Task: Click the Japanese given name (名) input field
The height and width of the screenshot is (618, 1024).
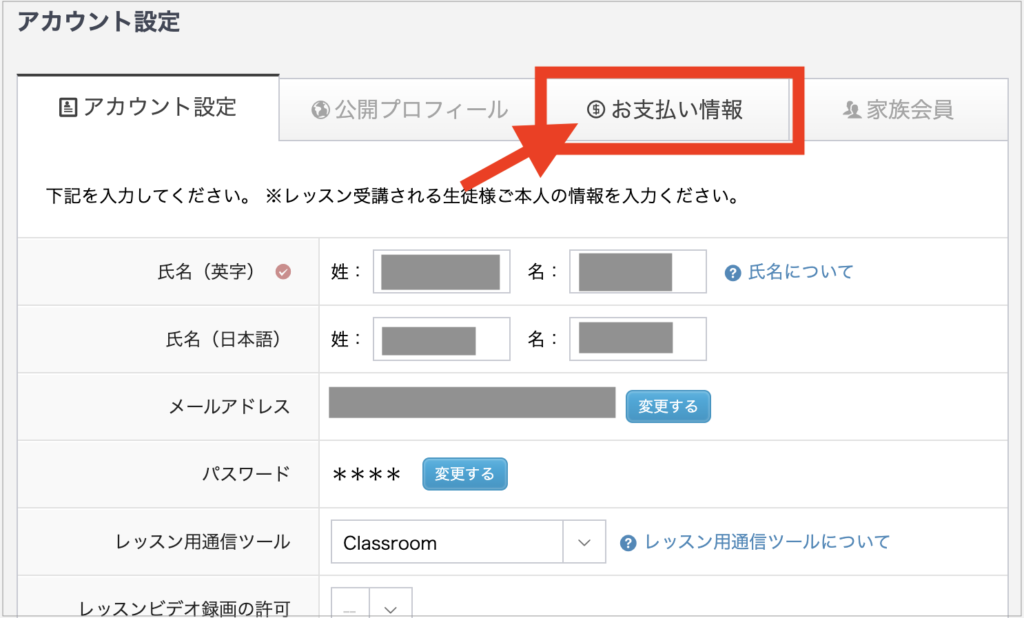Action: tap(638, 338)
